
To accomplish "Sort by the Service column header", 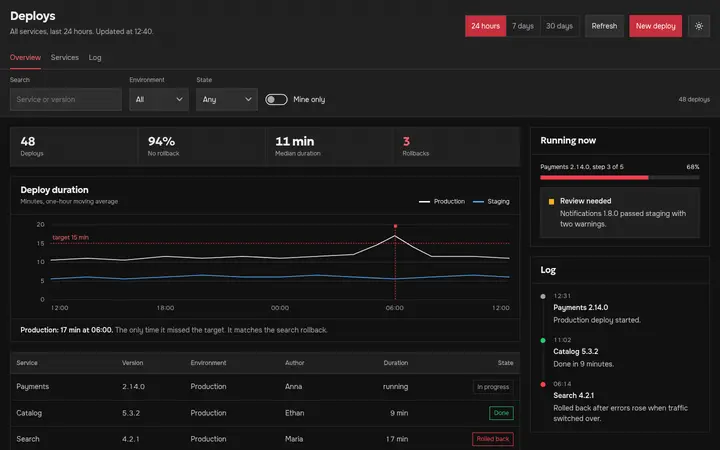I will pyautogui.click(x=27, y=363).
